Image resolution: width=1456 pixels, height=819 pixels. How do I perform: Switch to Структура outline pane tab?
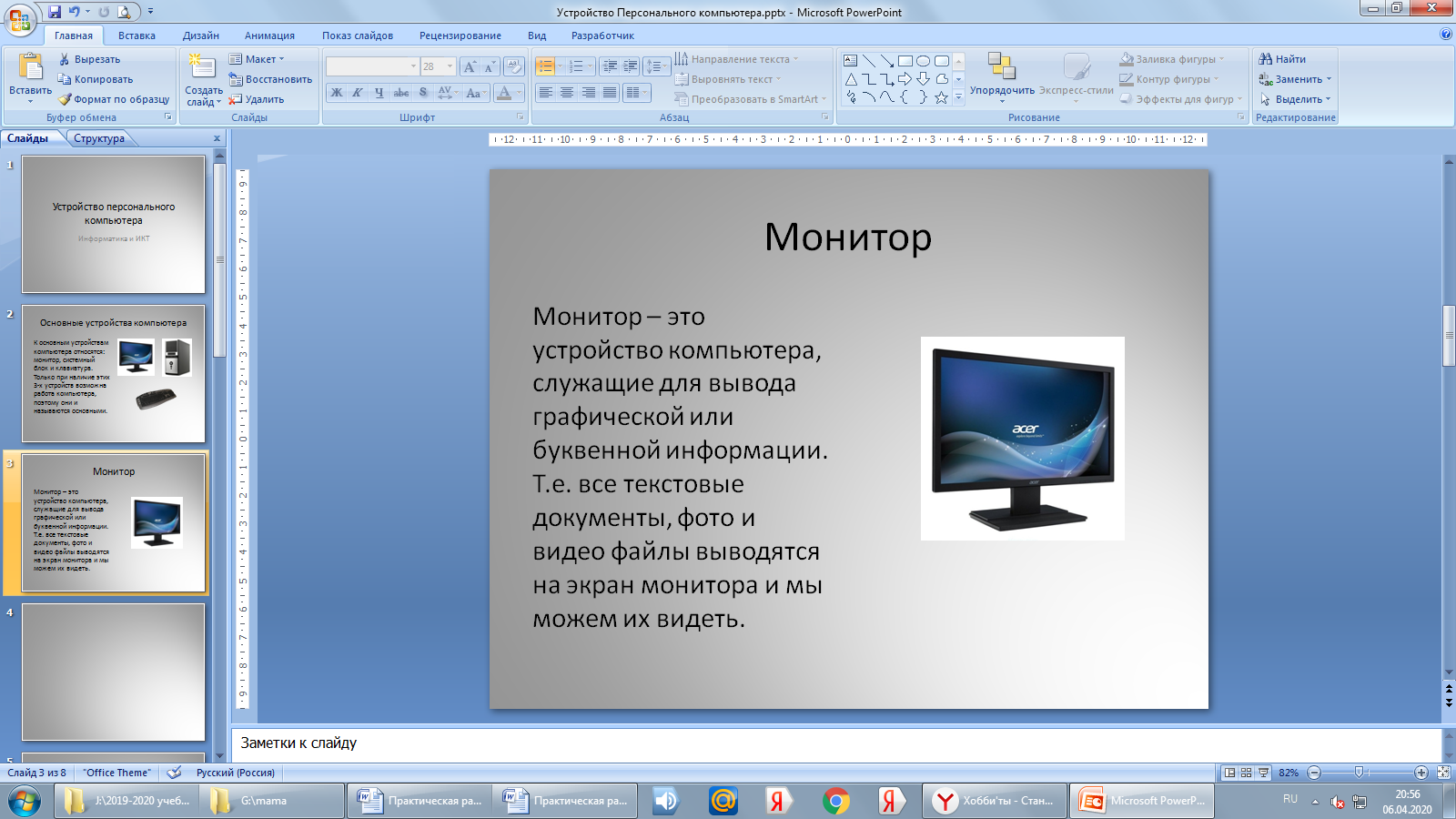(x=99, y=138)
